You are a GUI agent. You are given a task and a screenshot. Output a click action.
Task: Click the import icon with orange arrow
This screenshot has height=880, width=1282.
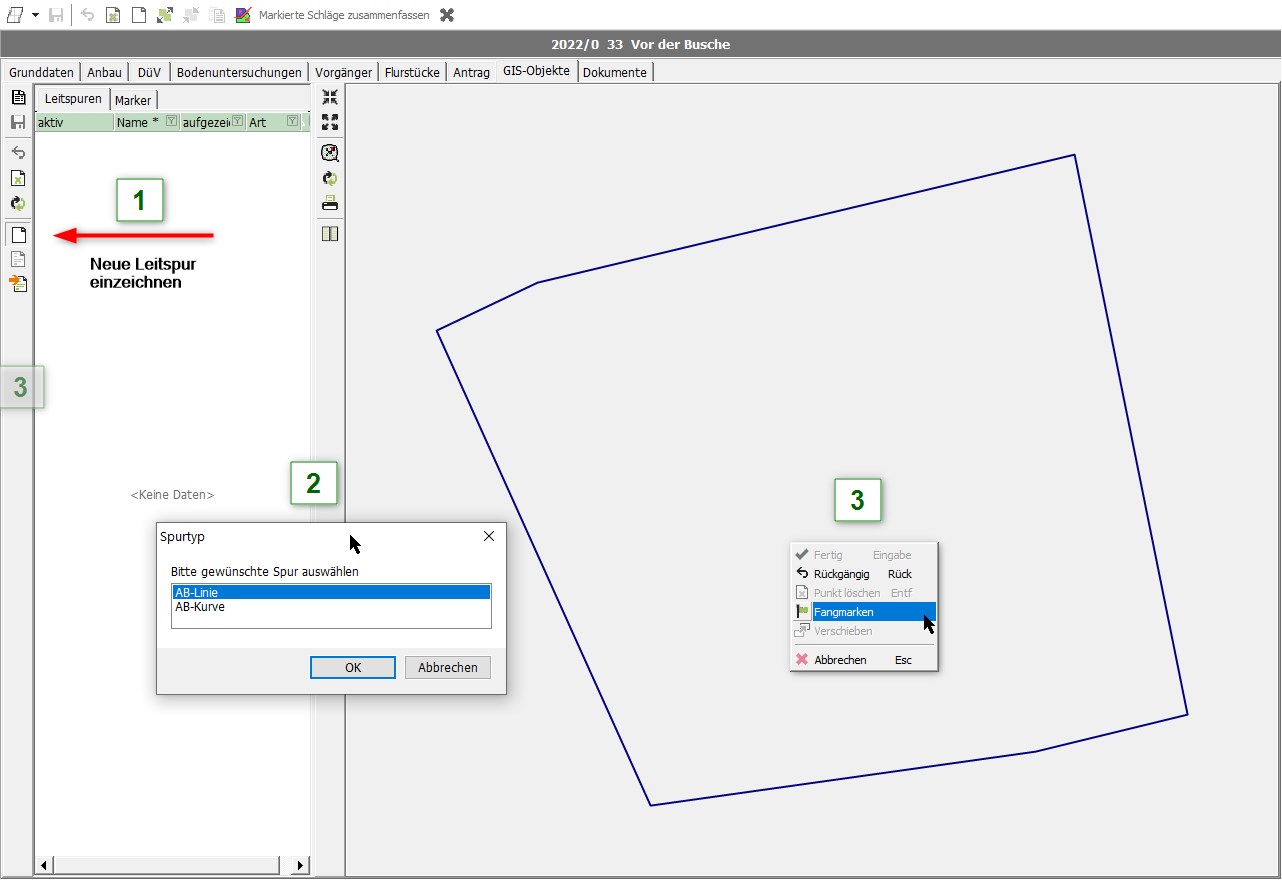pyautogui.click(x=18, y=284)
